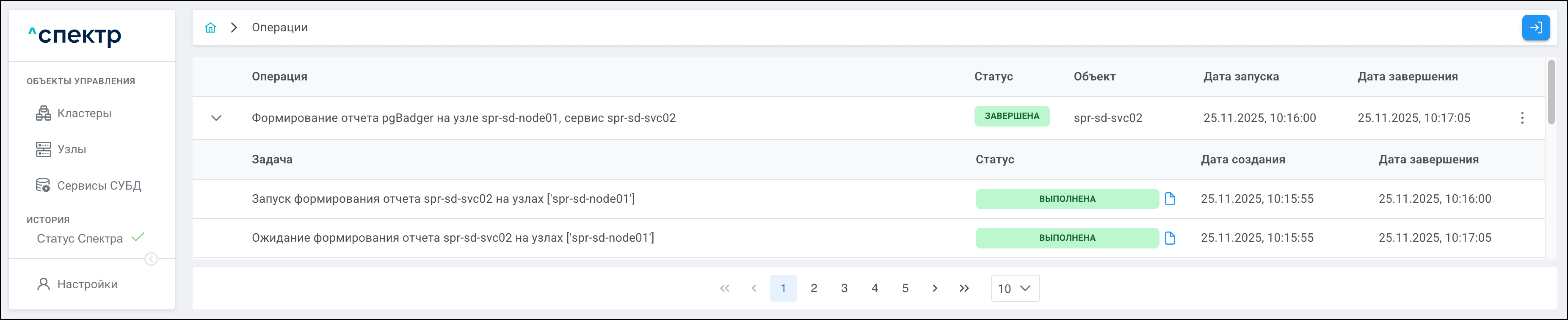Image resolution: width=1568 pixels, height=320 pixels.
Task: Click the vertical scrollbar of operations table
Action: (1551, 91)
